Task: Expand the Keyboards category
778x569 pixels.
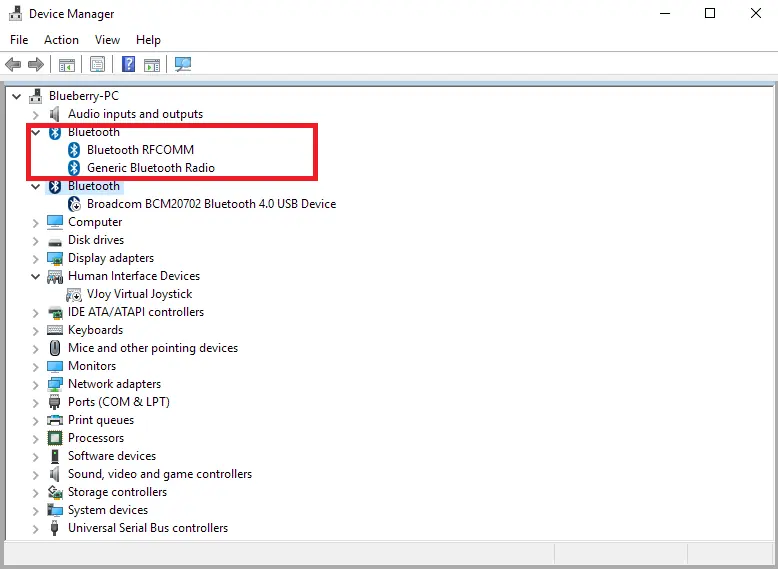Action: pyautogui.click(x=35, y=330)
